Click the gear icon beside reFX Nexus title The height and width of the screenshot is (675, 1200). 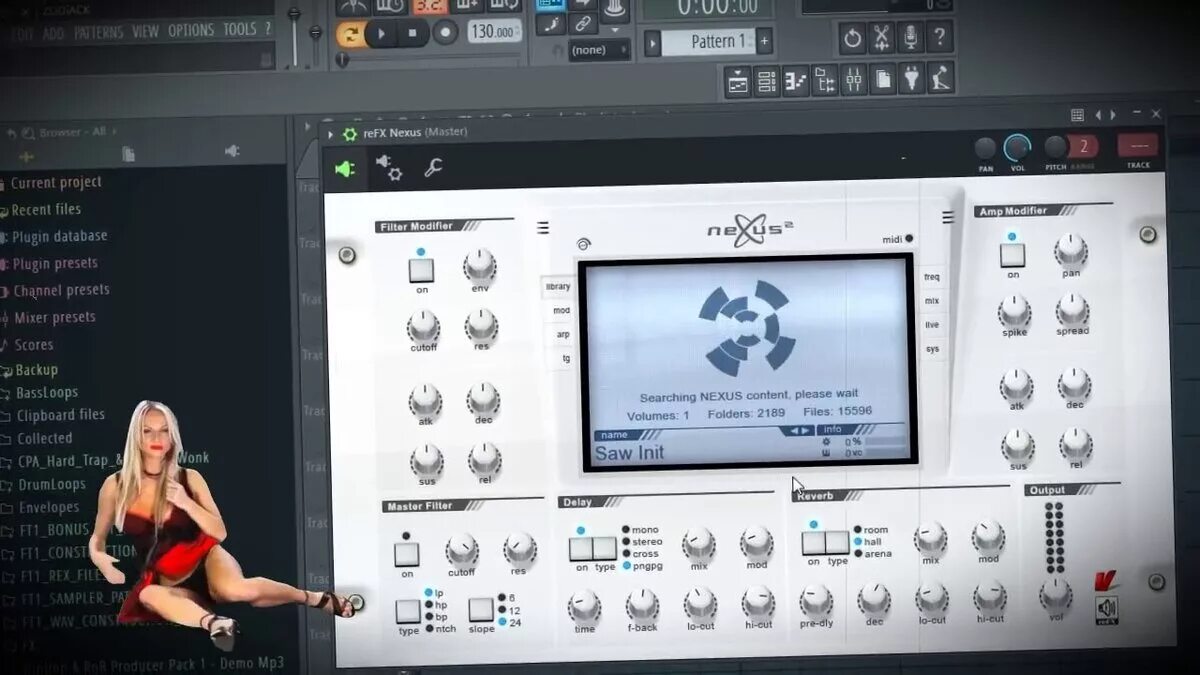tap(349, 133)
